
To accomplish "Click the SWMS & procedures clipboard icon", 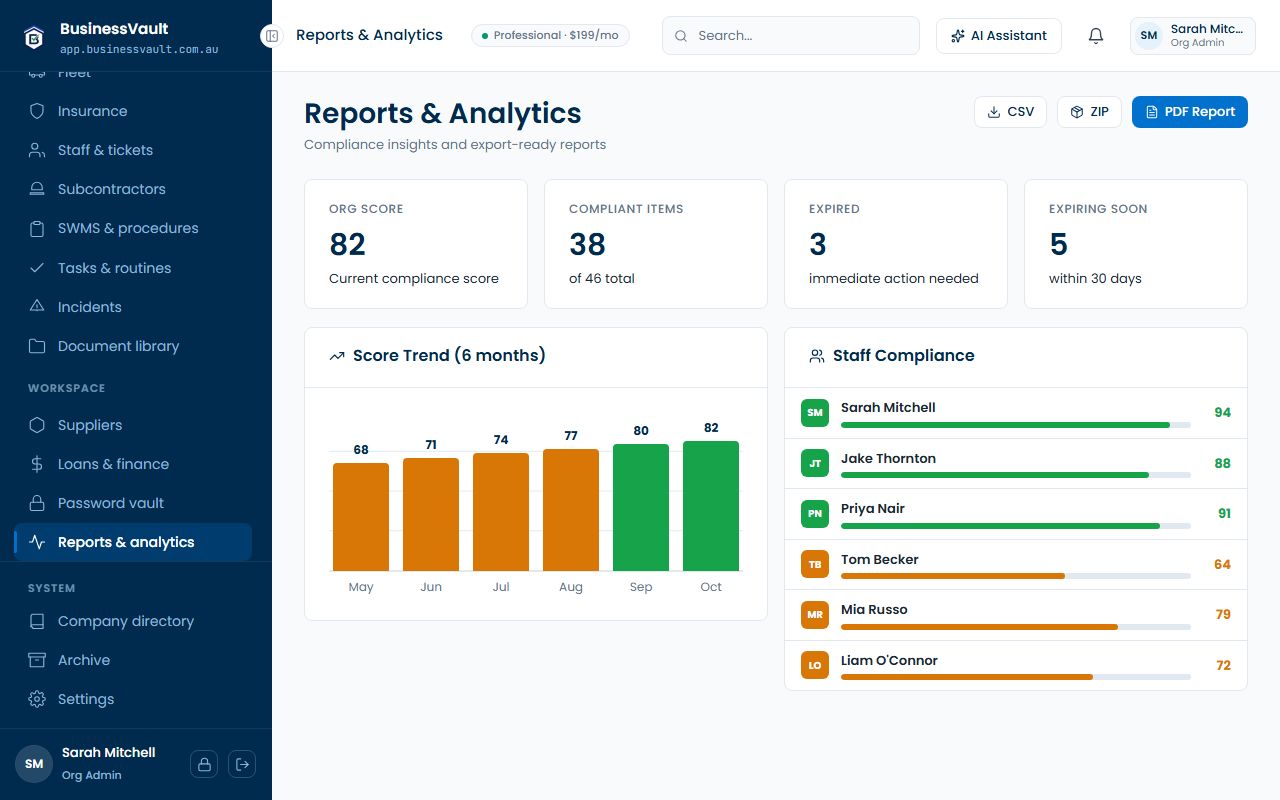I will click(37, 228).
